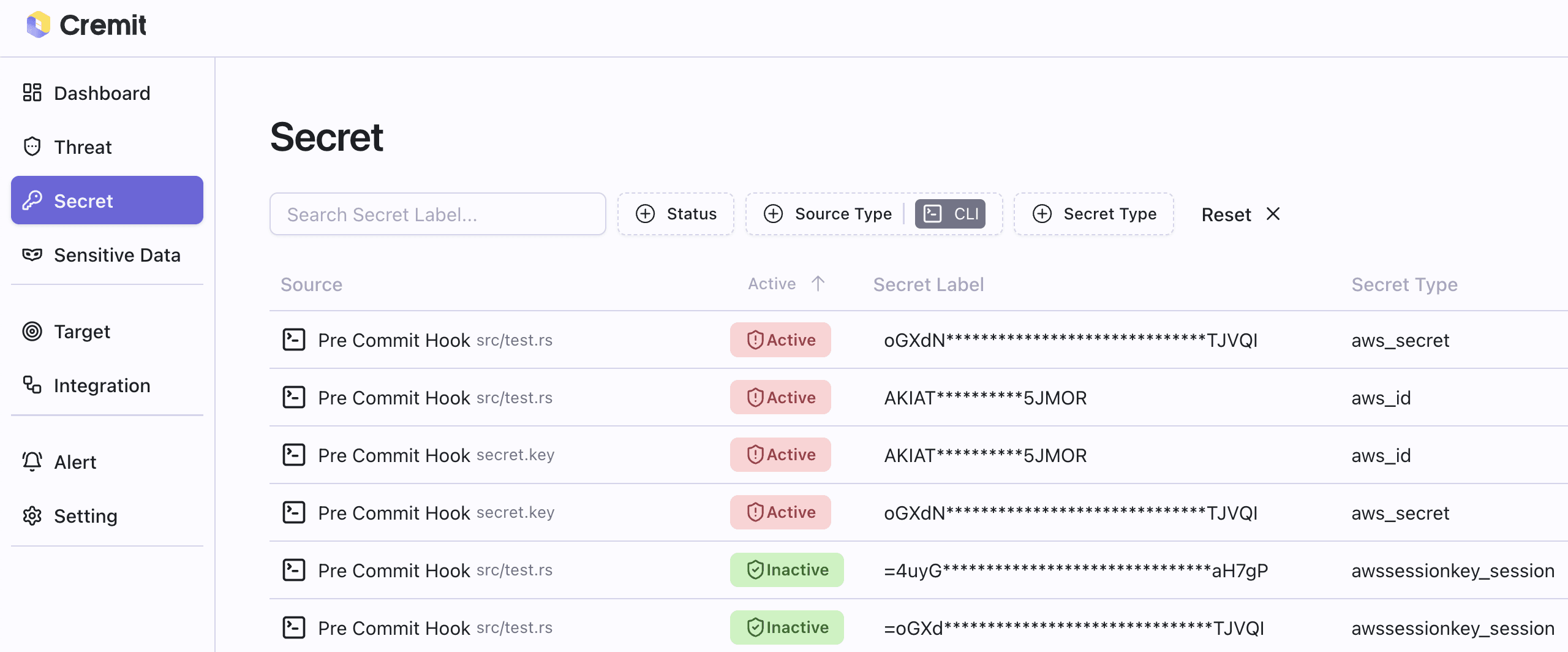Switch to the Secret section in navigation
The width and height of the screenshot is (1568, 652).
click(83, 200)
